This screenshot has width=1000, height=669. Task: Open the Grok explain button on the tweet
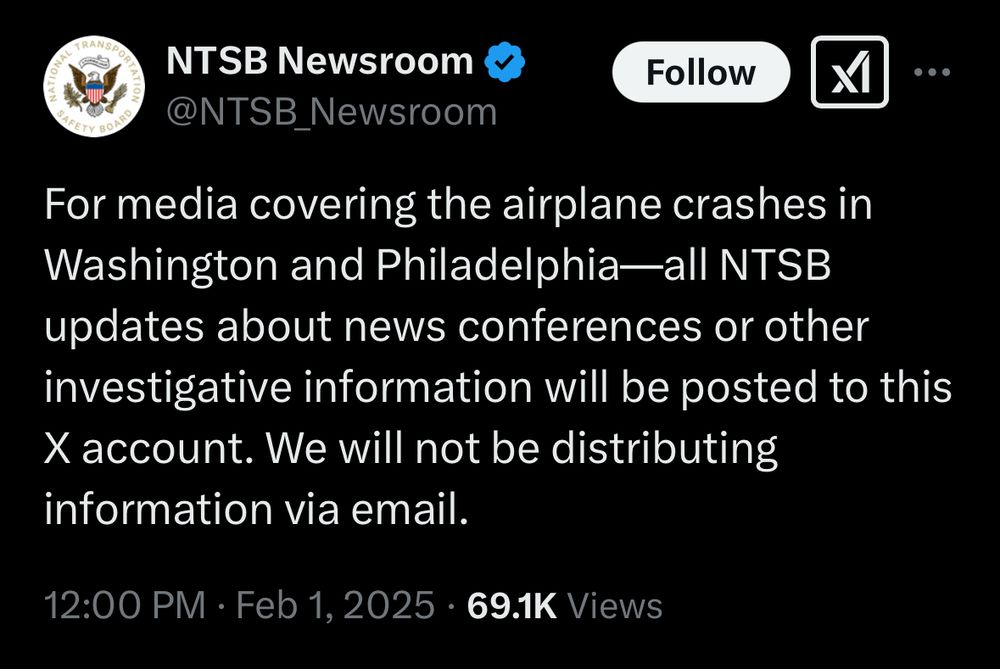tap(850, 72)
